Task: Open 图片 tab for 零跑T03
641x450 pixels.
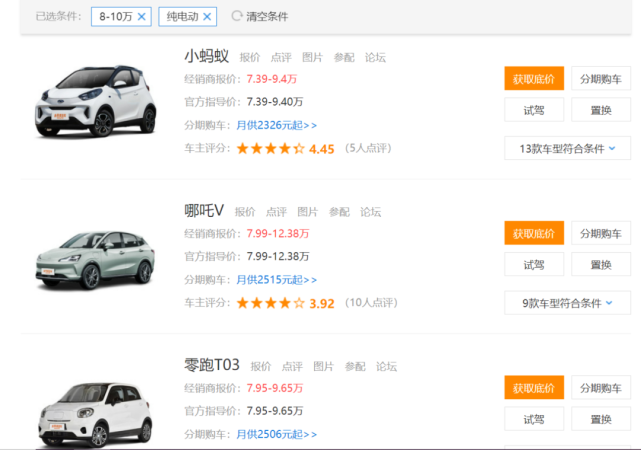Action: pos(323,367)
